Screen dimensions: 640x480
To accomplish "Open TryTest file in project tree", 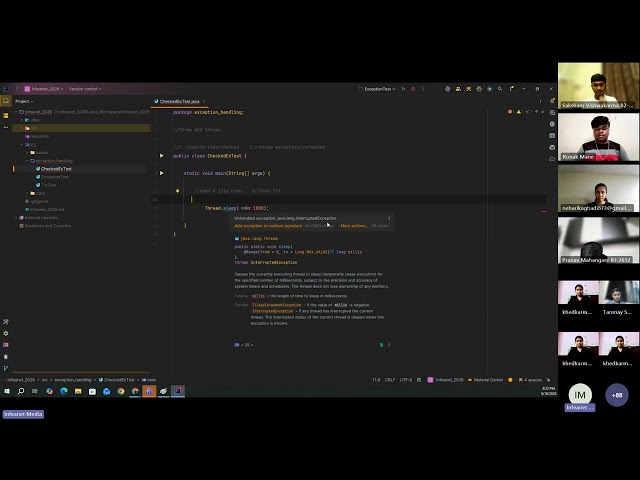I will point(46,185).
